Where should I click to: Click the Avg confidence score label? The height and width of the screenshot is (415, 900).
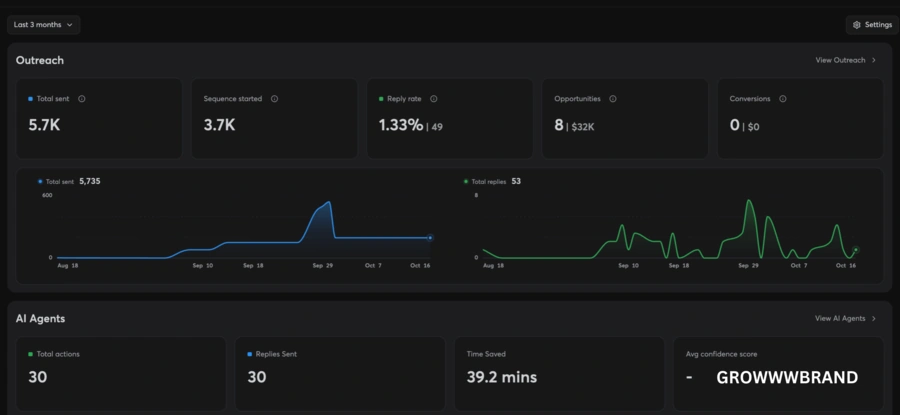tap(721, 354)
